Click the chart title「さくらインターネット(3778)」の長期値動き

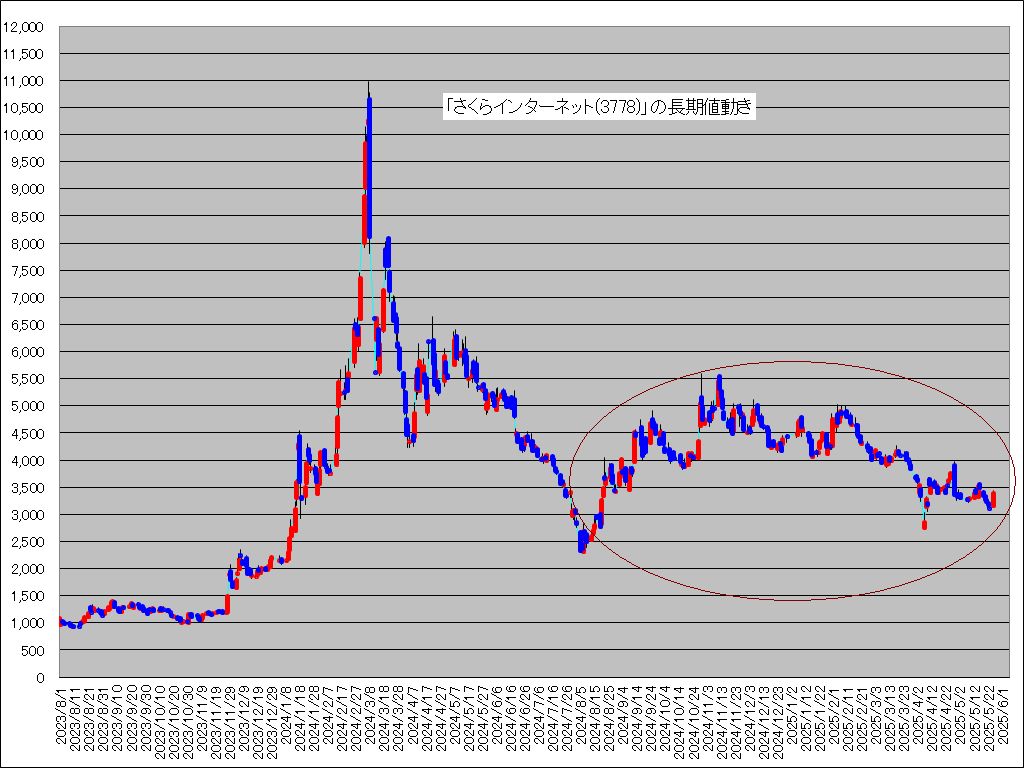599,107
